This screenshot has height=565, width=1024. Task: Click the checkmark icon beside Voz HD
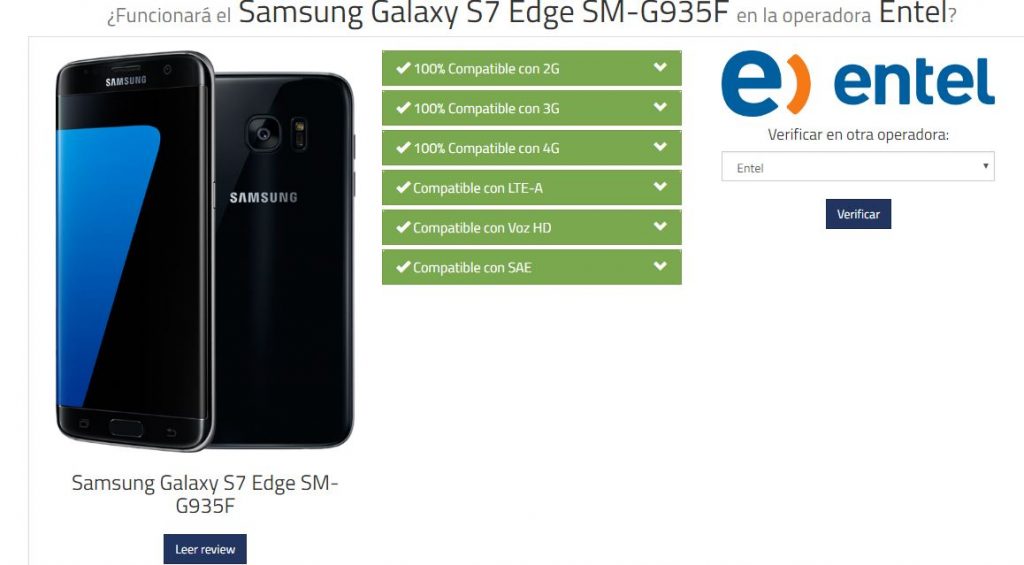(403, 227)
